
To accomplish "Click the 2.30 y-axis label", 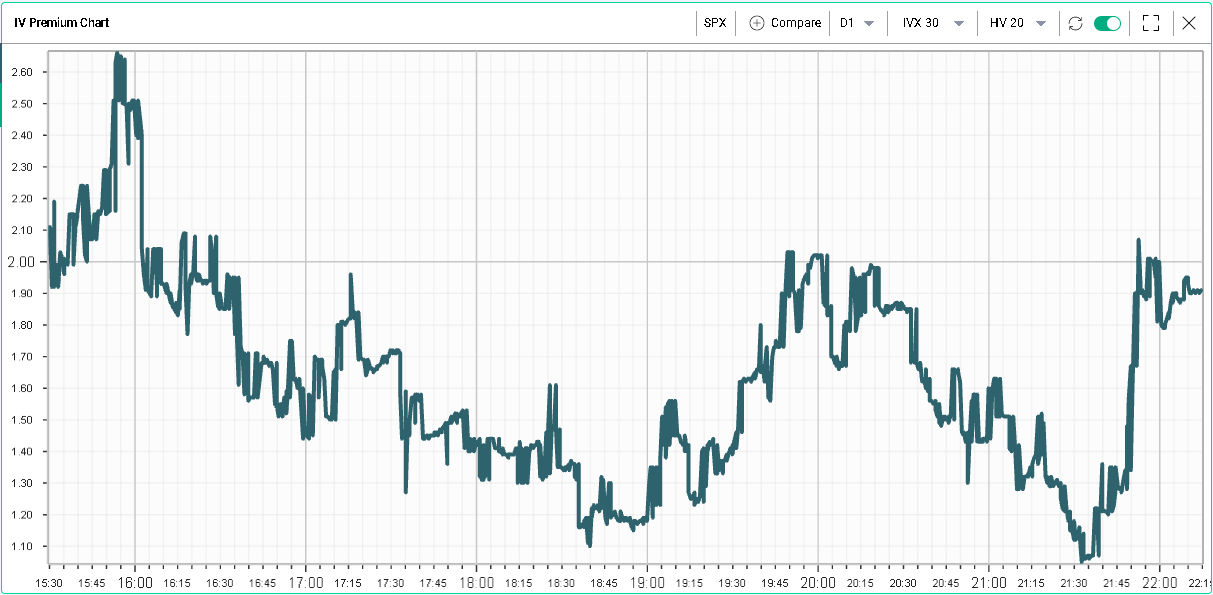I will pyautogui.click(x=23, y=167).
